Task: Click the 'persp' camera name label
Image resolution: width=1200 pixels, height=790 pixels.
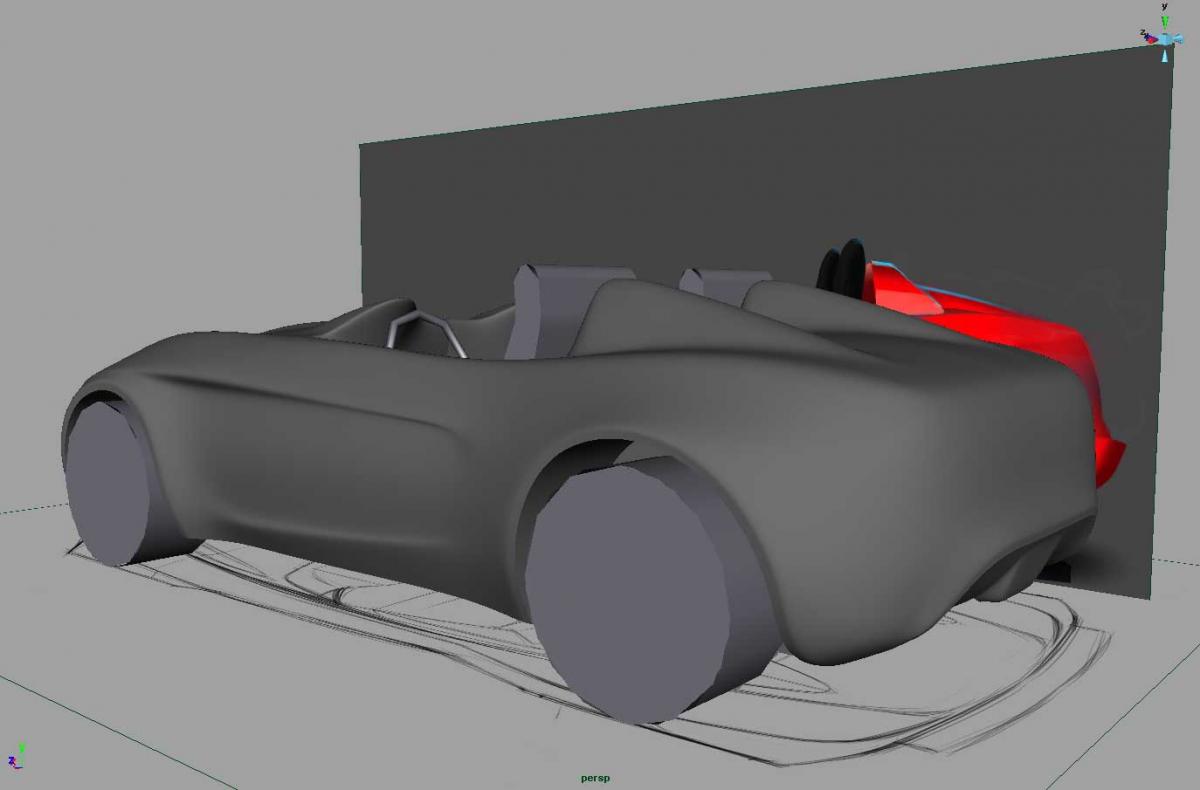Action: [x=594, y=778]
